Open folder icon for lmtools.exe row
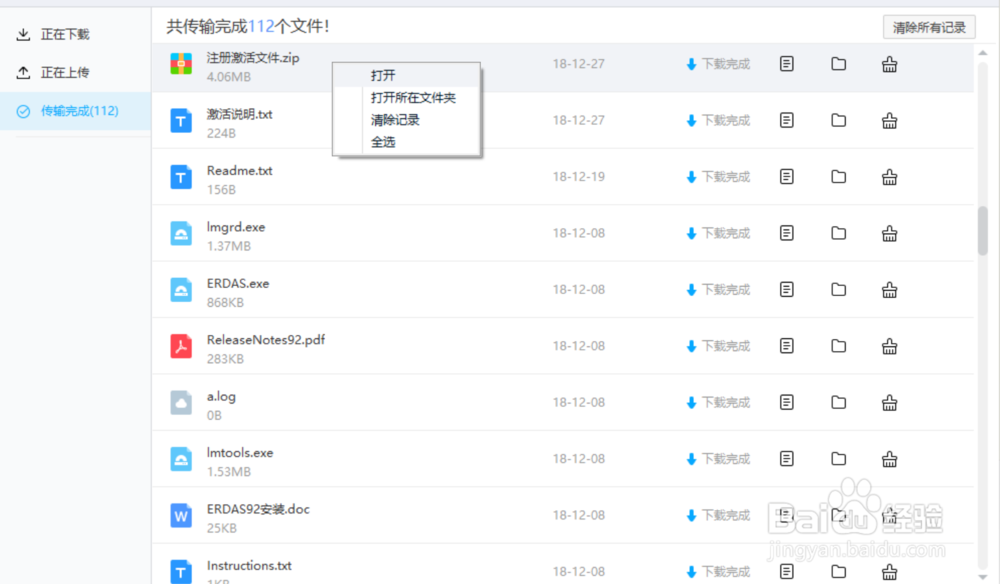Image resolution: width=1000 pixels, height=584 pixels. pos(839,458)
